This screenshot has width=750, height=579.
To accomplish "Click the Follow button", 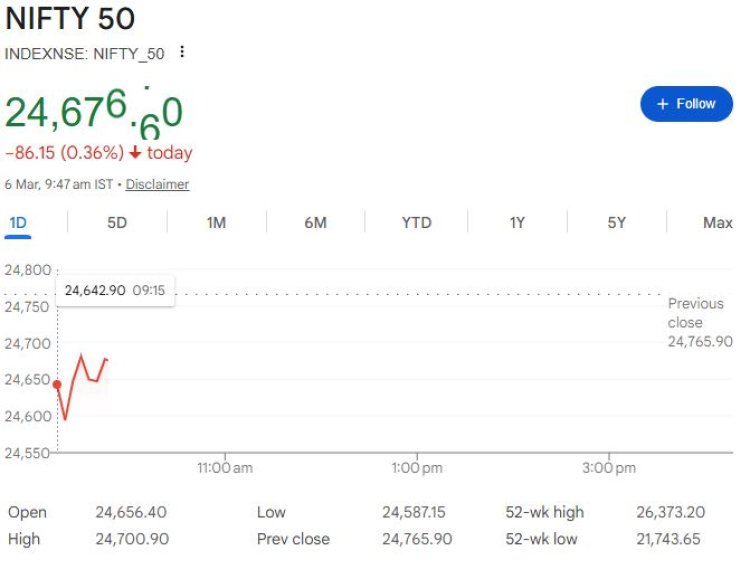I will pyautogui.click(x=686, y=104).
